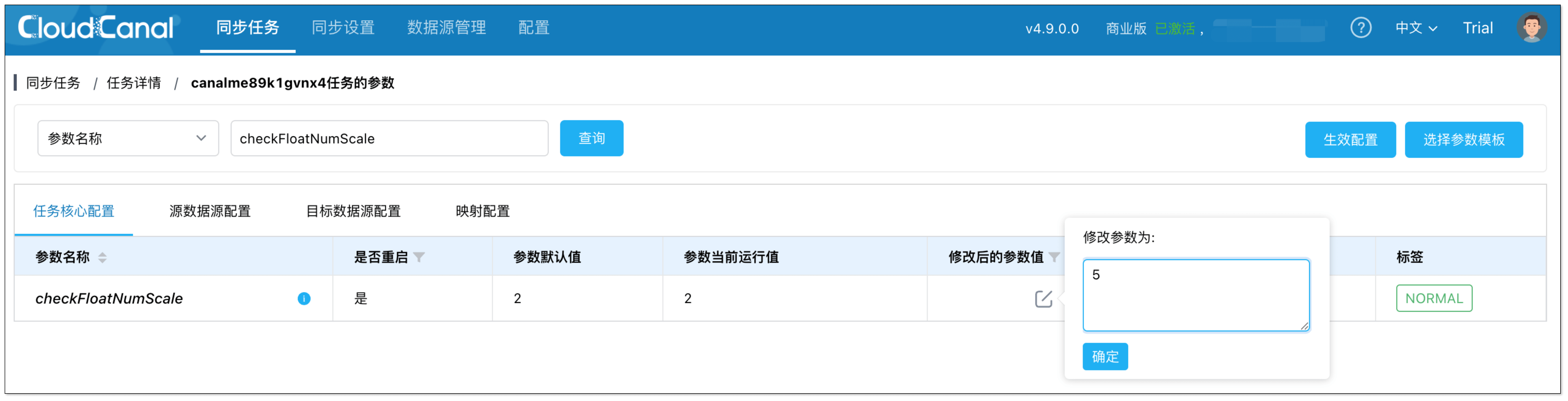
Task: Open the 中文 language dropdown
Action: (x=1416, y=28)
